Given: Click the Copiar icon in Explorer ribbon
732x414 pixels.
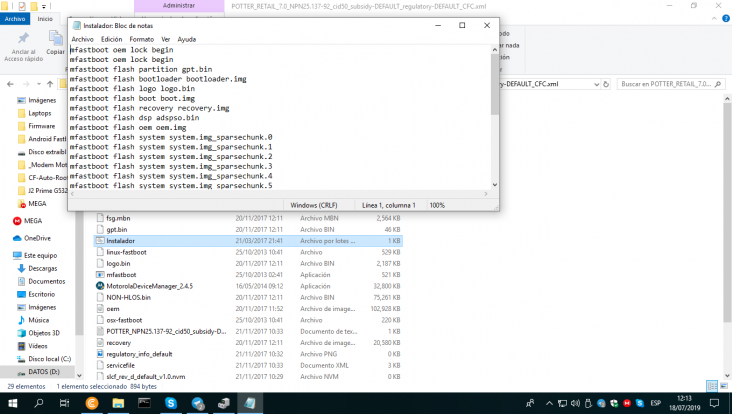Looking at the screenshot, I should (x=56, y=38).
